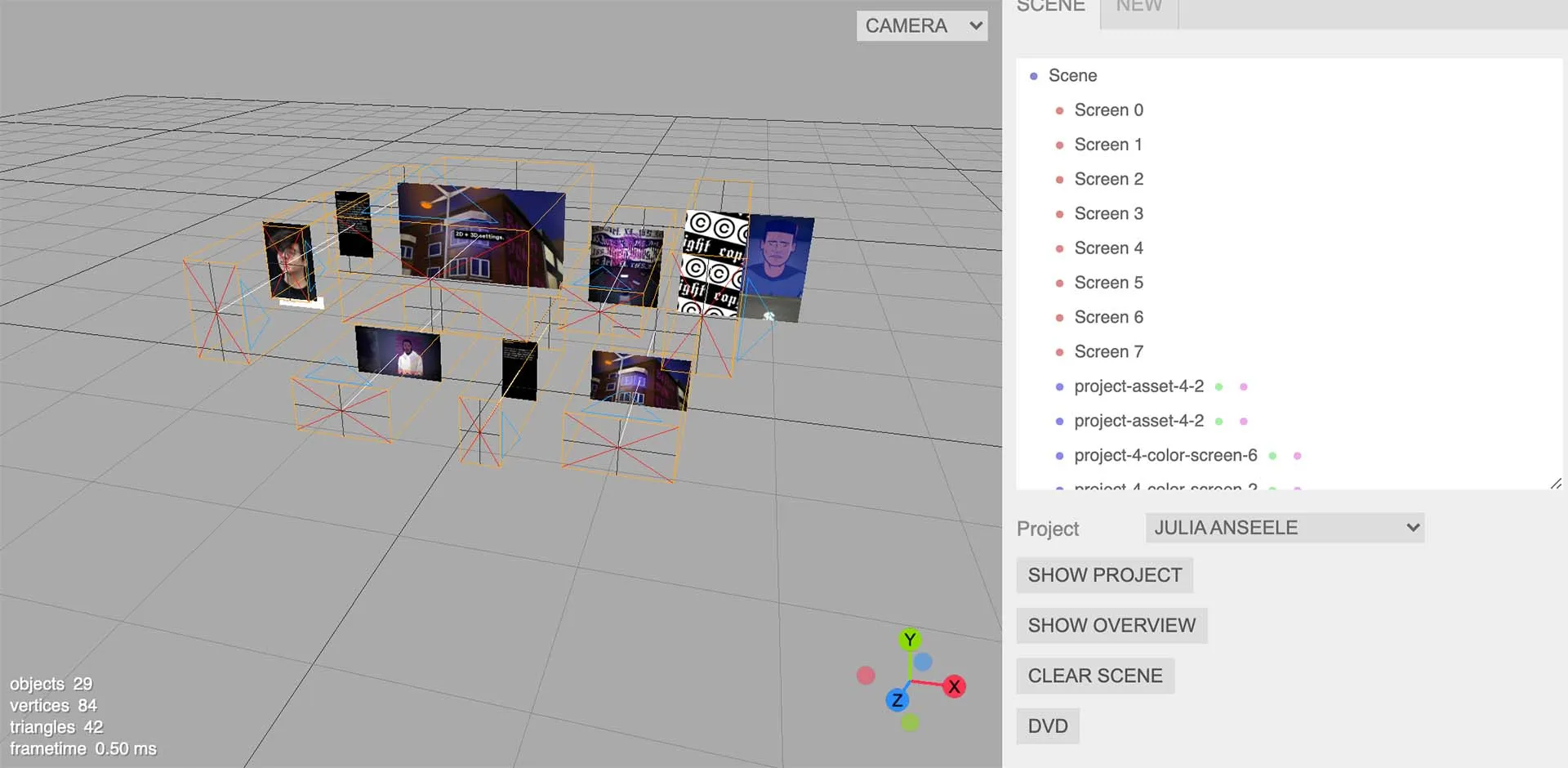This screenshot has width=1568, height=768.
Task: Click the copyright pattern screen in viewport
Action: pyautogui.click(x=712, y=263)
